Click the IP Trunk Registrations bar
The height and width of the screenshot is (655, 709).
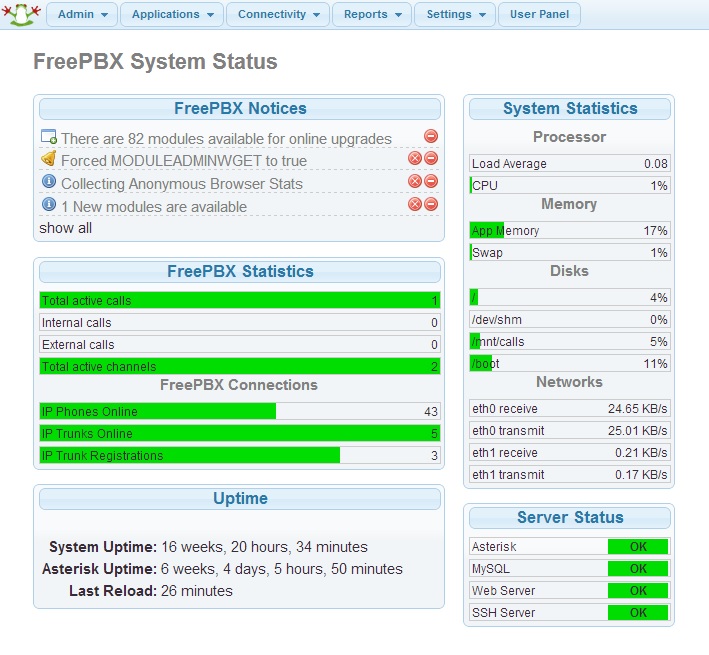(240, 455)
